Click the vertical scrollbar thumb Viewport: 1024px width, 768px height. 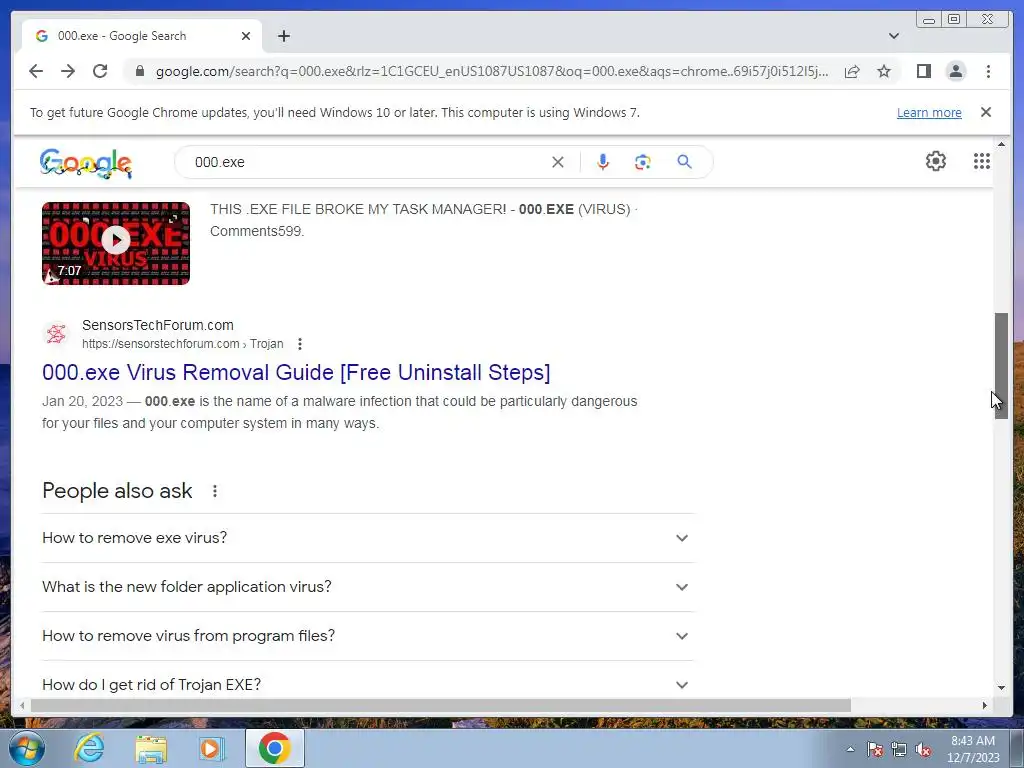click(x=1001, y=366)
